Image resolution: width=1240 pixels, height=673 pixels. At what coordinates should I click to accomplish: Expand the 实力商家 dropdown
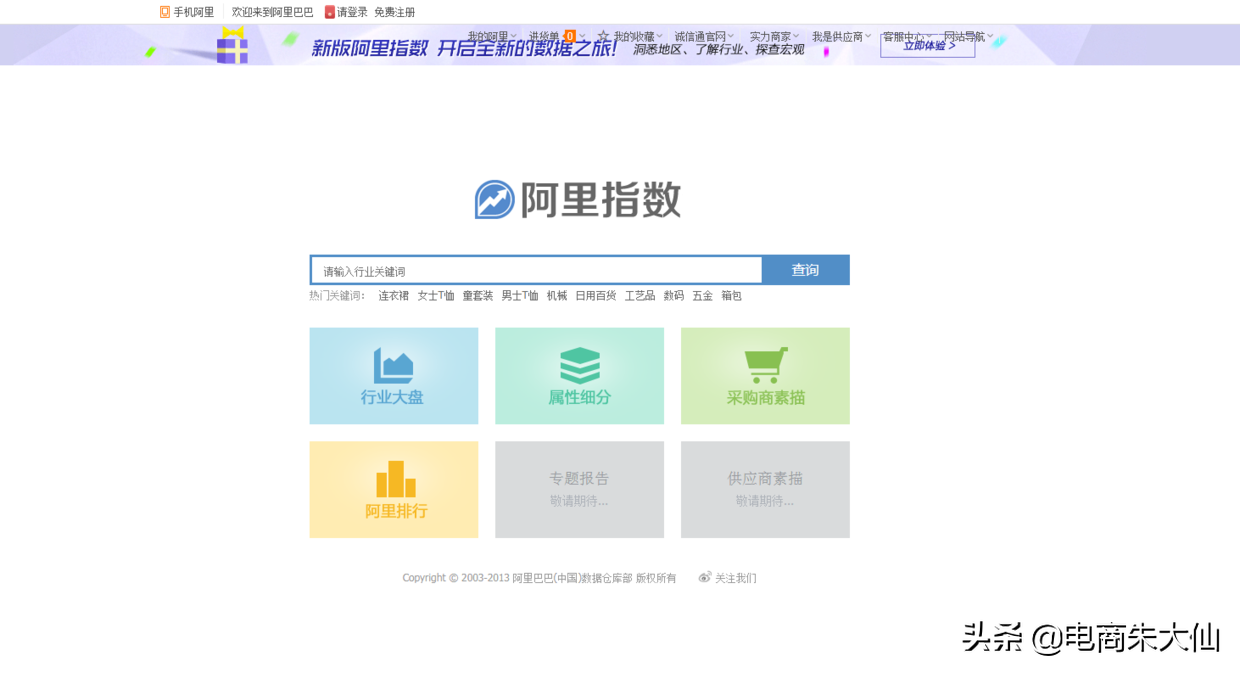(774, 37)
